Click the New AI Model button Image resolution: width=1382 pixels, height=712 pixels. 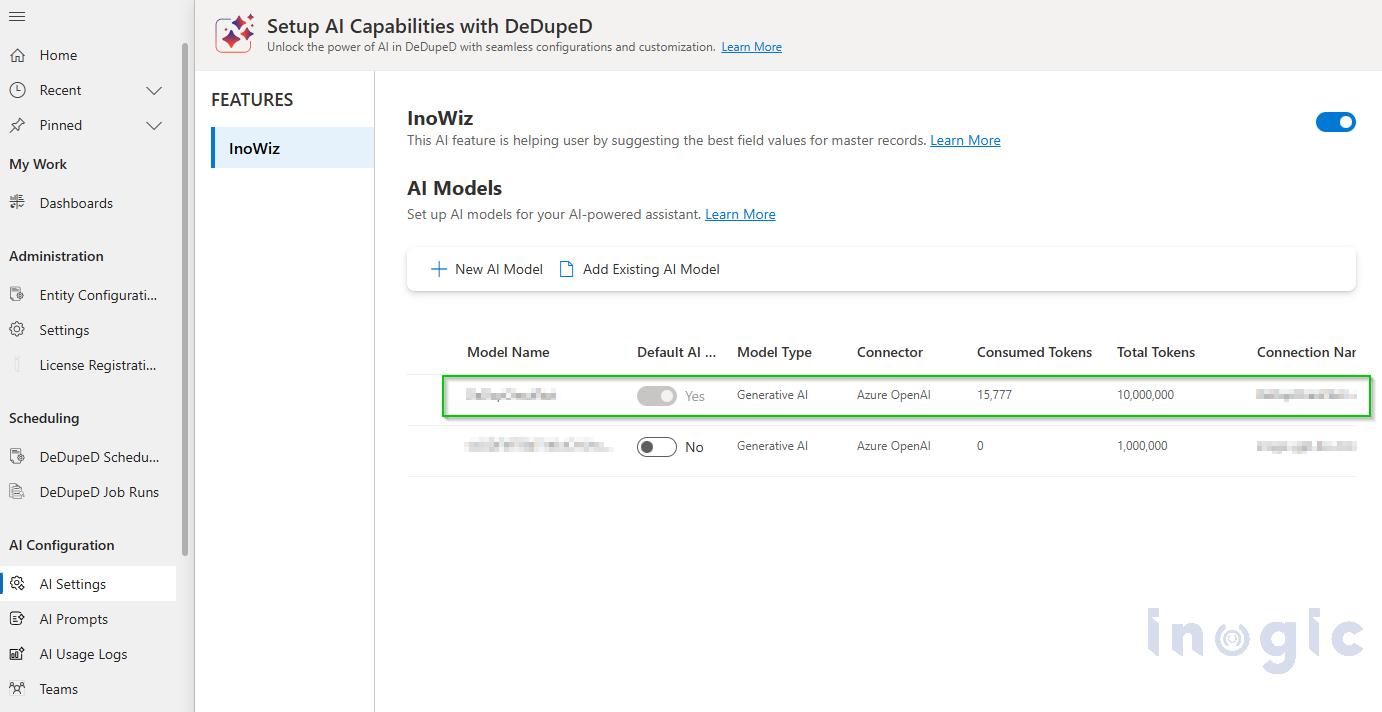click(x=486, y=269)
